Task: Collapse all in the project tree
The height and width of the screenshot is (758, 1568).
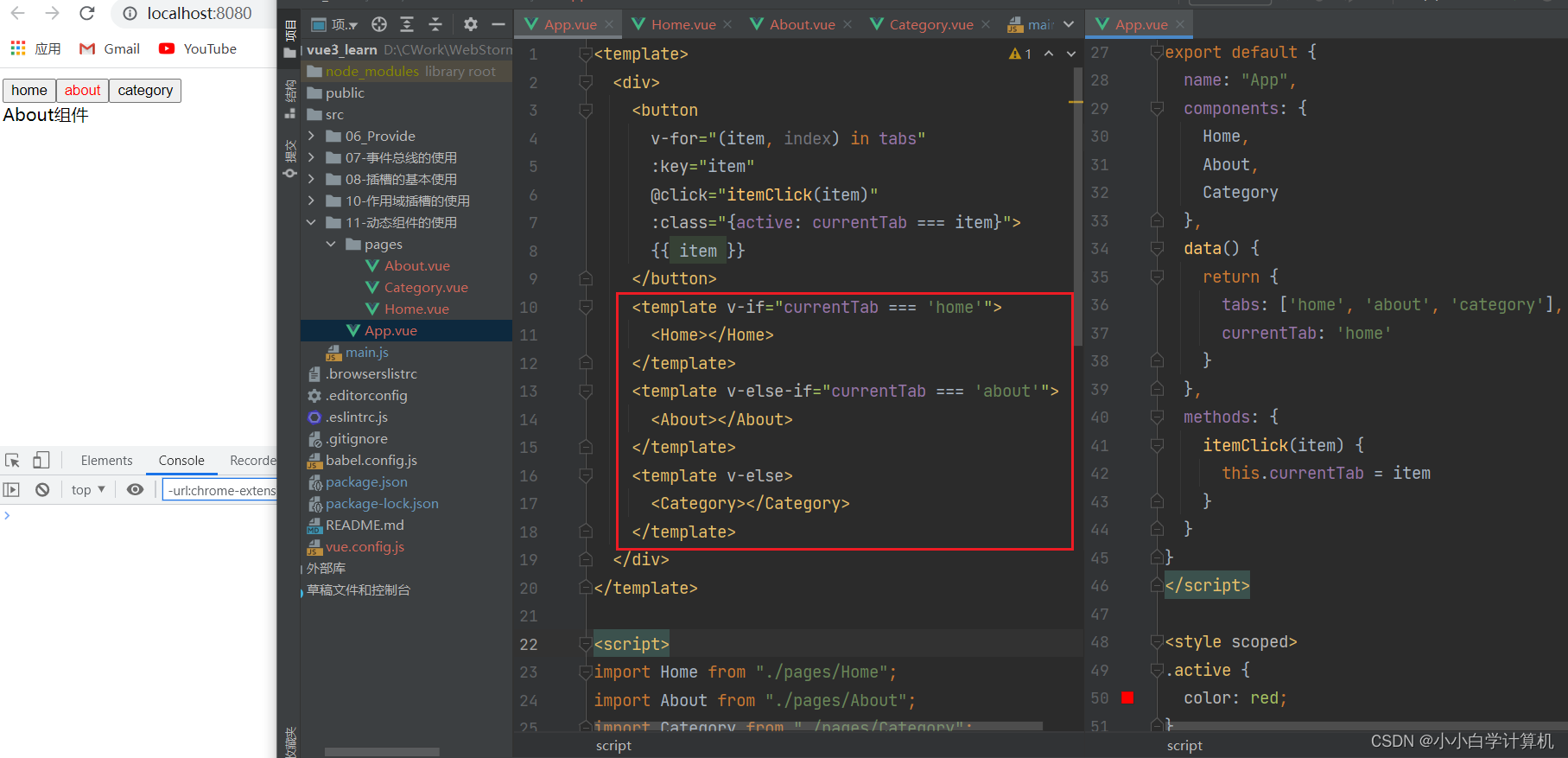Action: click(x=435, y=24)
